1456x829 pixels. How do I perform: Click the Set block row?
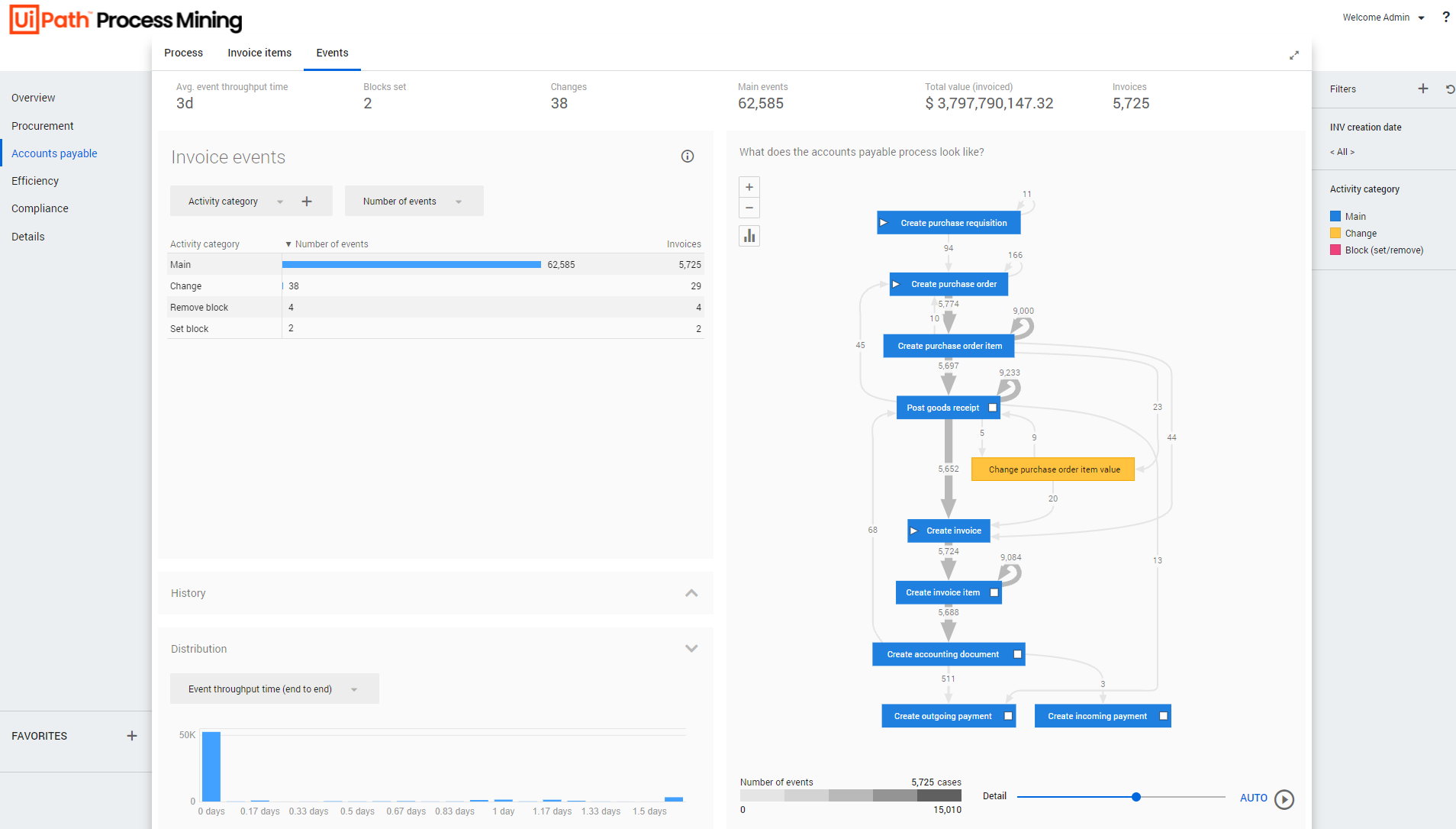(x=435, y=329)
